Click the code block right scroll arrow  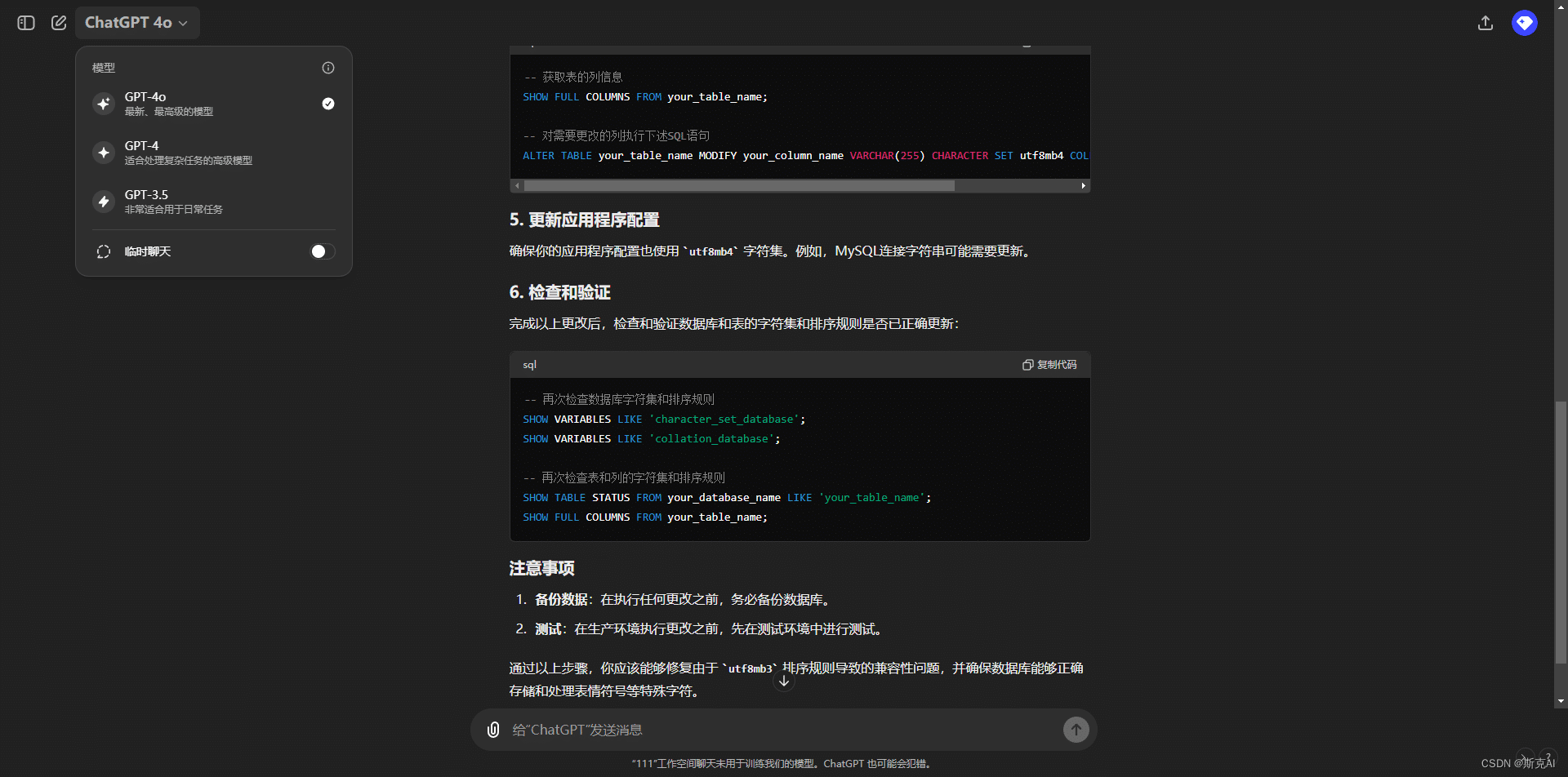(x=1084, y=186)
